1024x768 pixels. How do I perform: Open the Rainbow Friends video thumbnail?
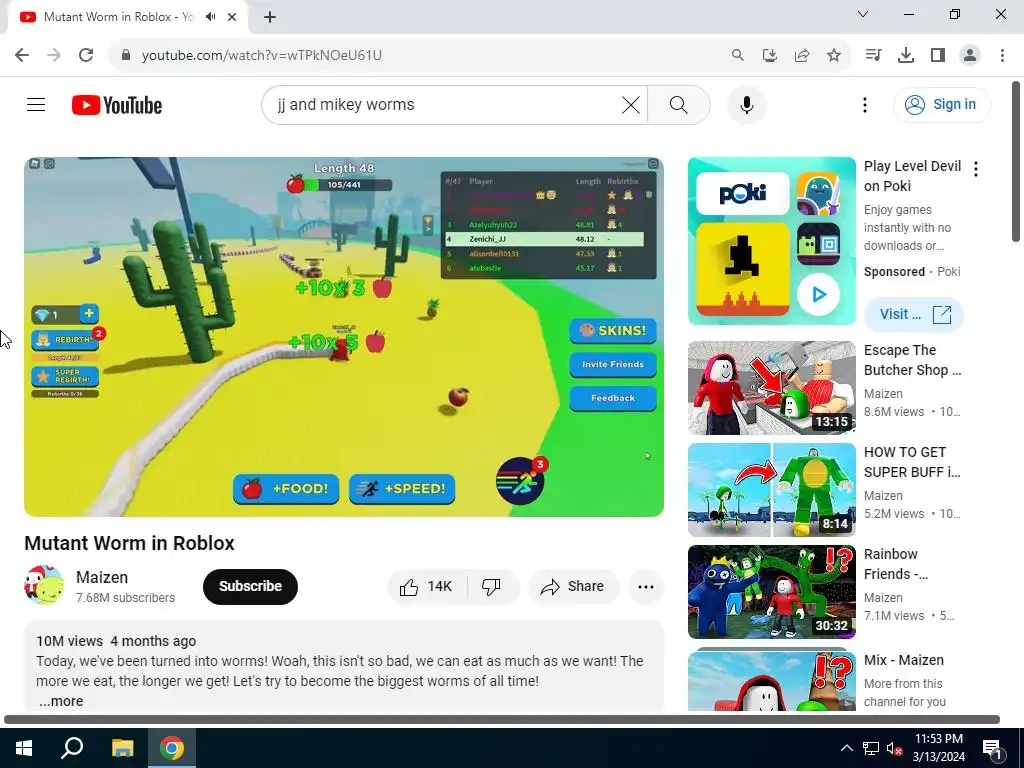coord(771,592)
